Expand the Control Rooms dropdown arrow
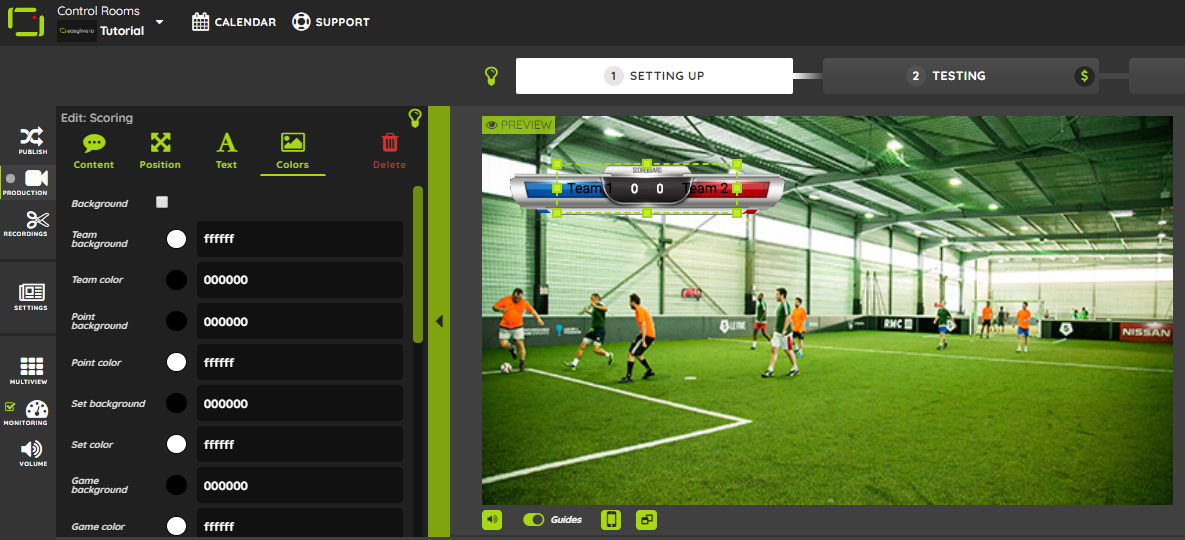 (x=159, y=22)
